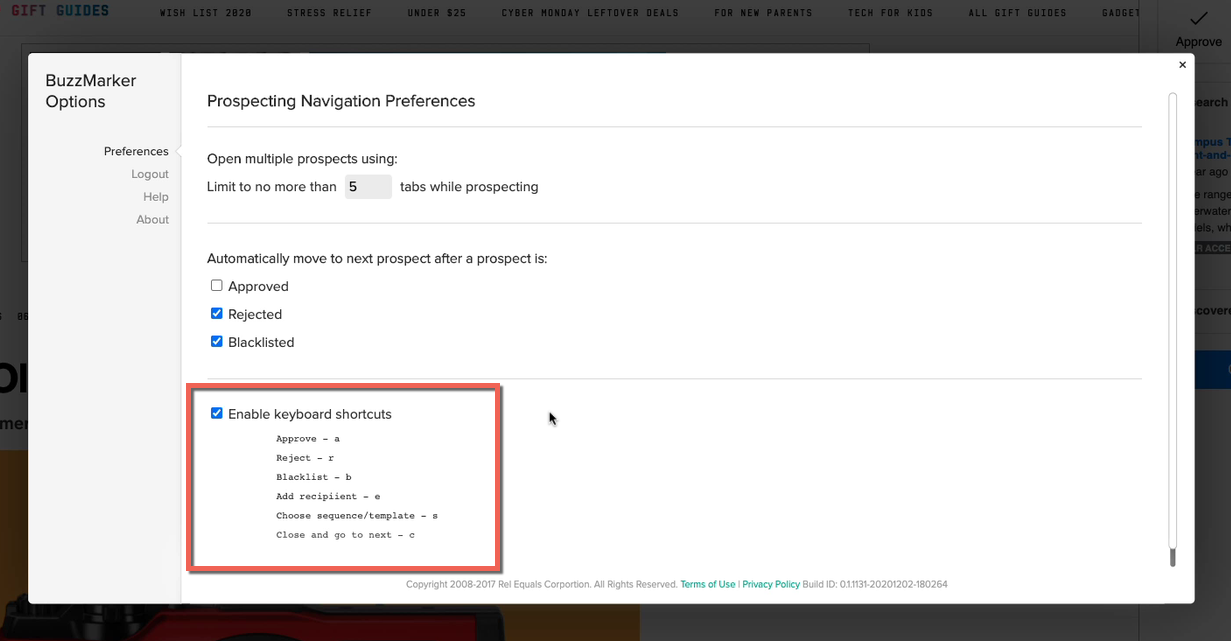The width and height of the screenshot is (1231, 641).
Task: Open About in the options sidebar
Action: pos(153,220)
